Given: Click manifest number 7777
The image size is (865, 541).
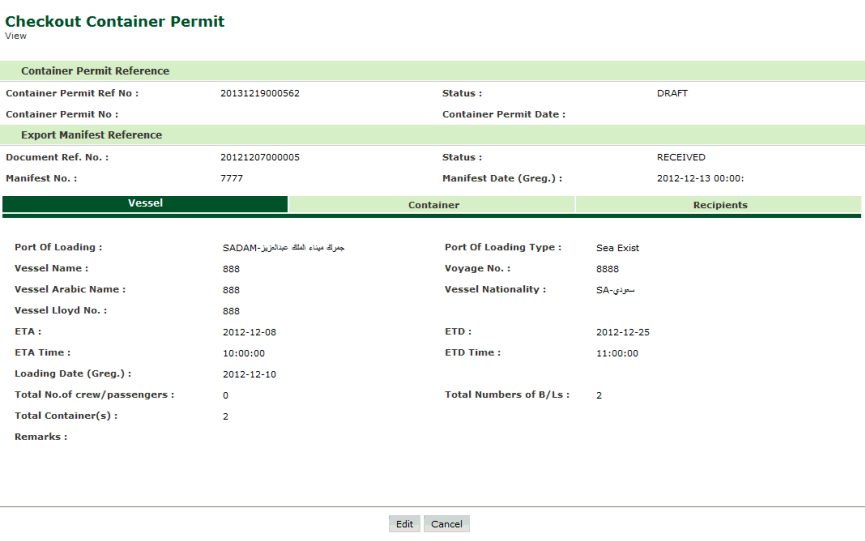Looking at the screenshot, I should 232,179.
